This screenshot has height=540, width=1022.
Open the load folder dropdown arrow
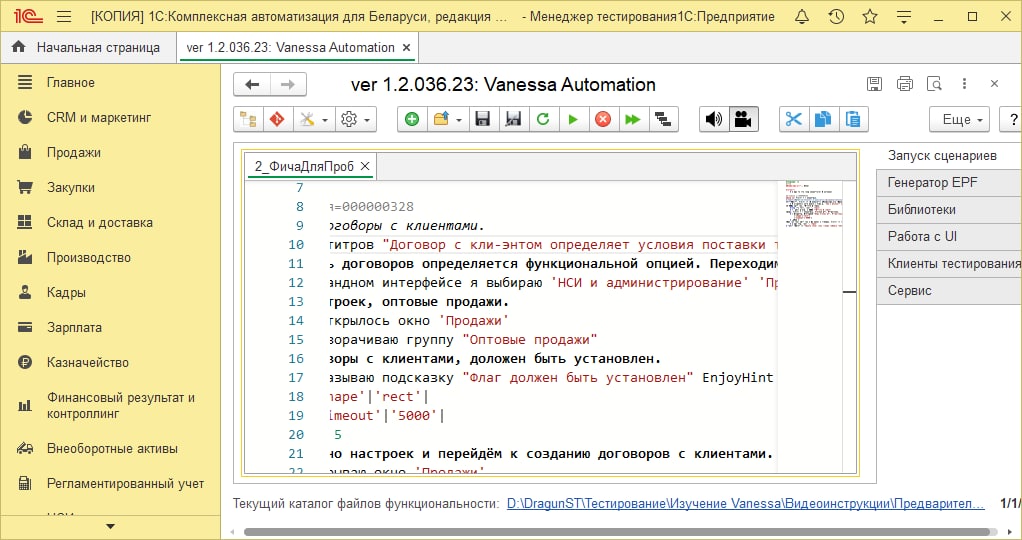[459, 120]
